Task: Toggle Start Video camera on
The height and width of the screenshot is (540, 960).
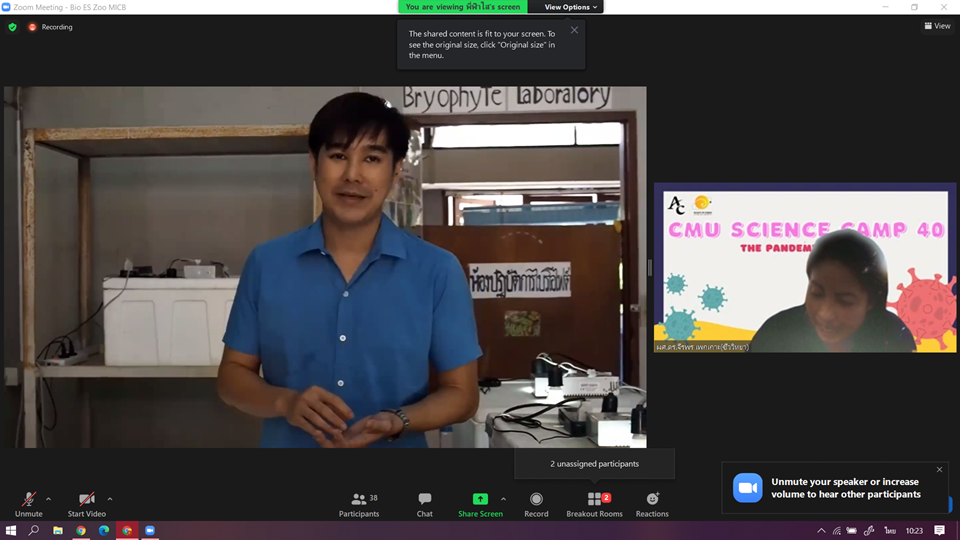Action: click(x=87, y=503)
